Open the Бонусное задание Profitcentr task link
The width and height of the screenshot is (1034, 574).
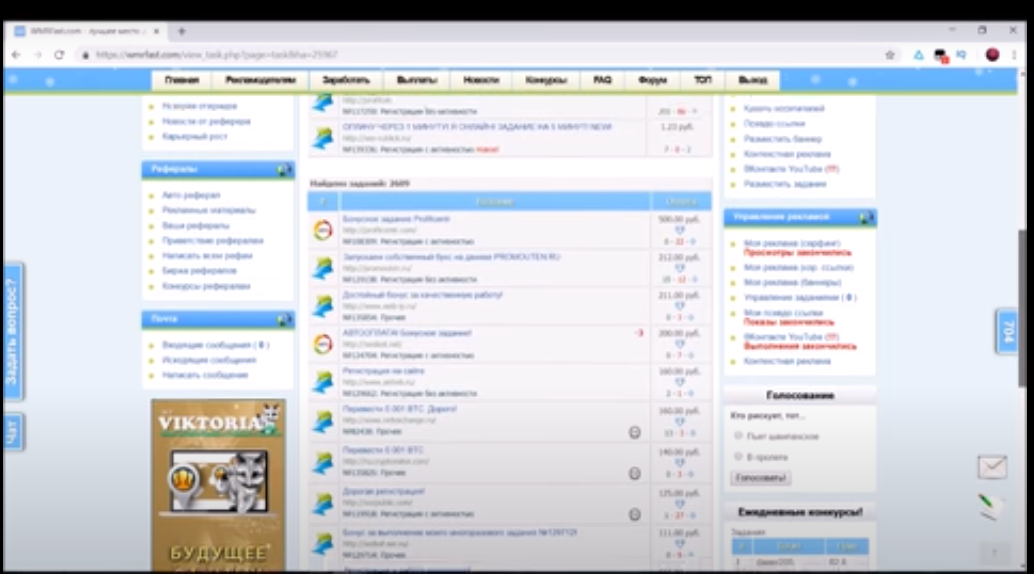(x=396, y=219)
